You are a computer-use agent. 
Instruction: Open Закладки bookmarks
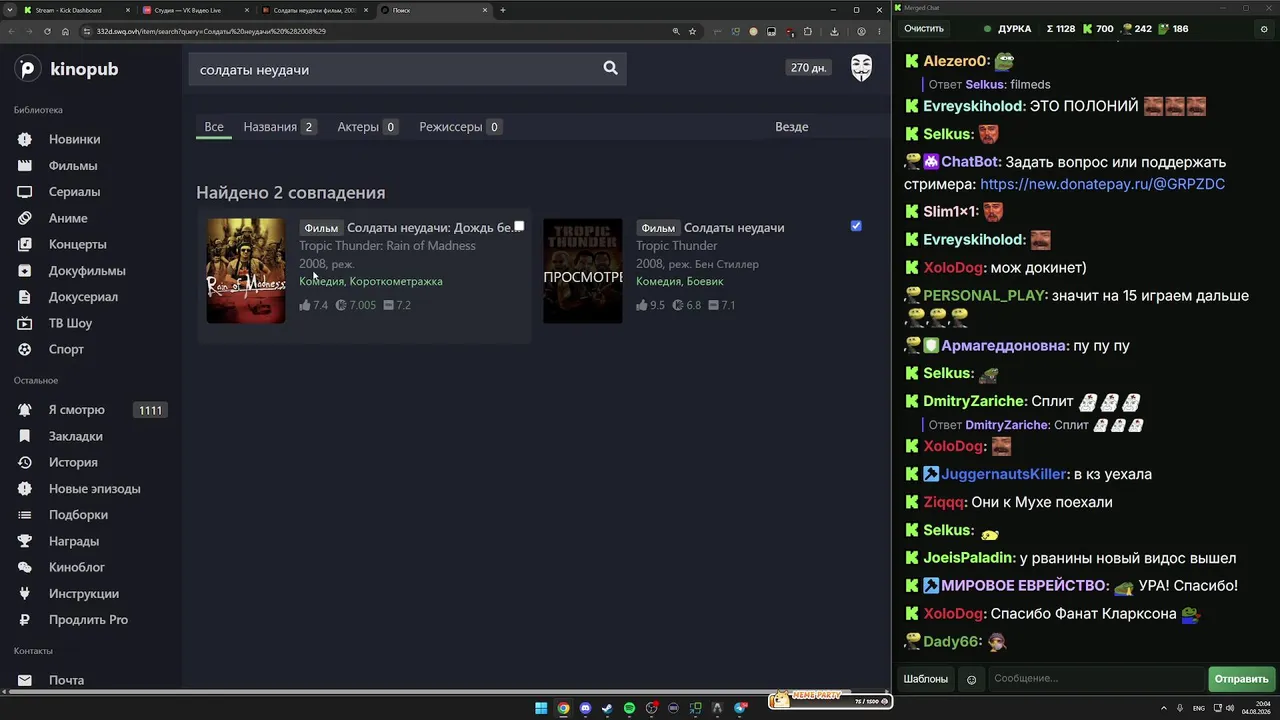coord(75,436)
